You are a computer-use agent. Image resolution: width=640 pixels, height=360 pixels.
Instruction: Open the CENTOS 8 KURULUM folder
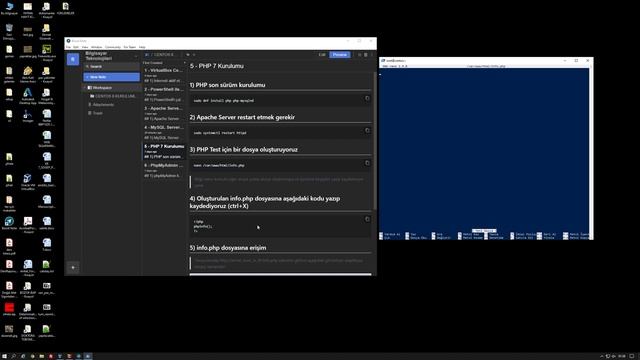pos(113,96)
